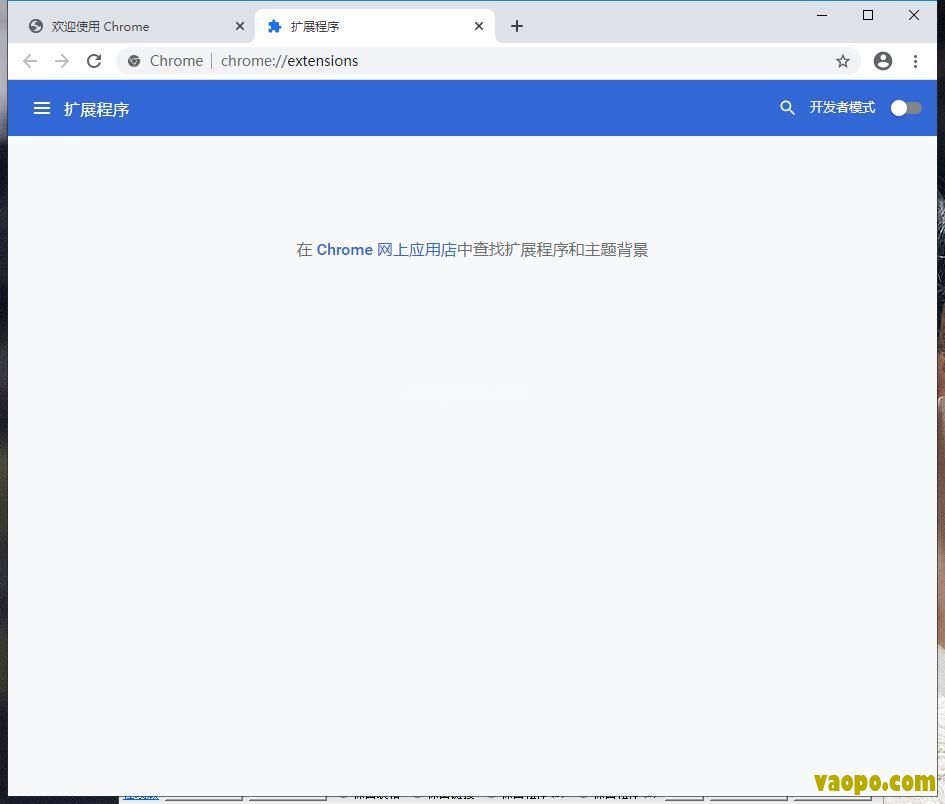This screenshot has width=945, height=804.
Task: Bookmark this page with the star icon
Action: coord(843,61)
